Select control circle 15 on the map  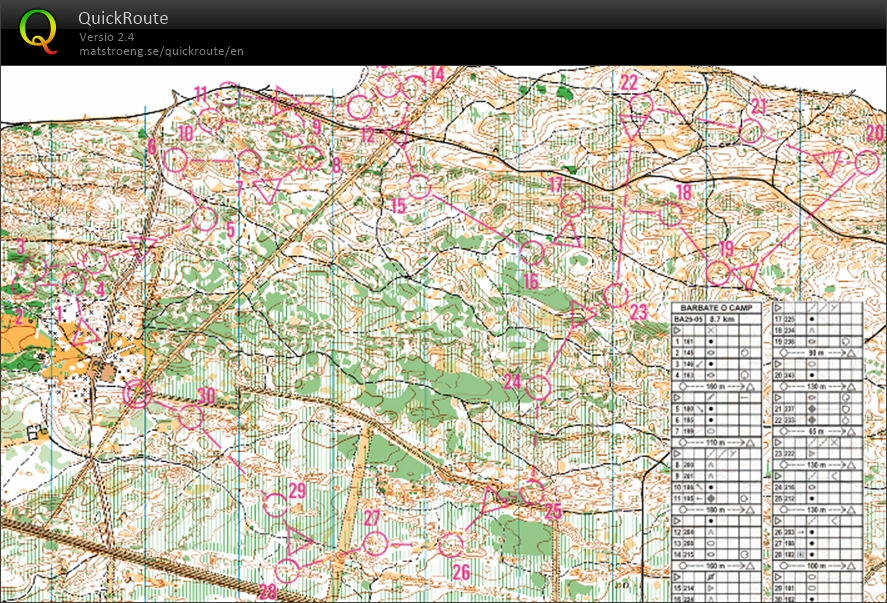click(419, 185)
